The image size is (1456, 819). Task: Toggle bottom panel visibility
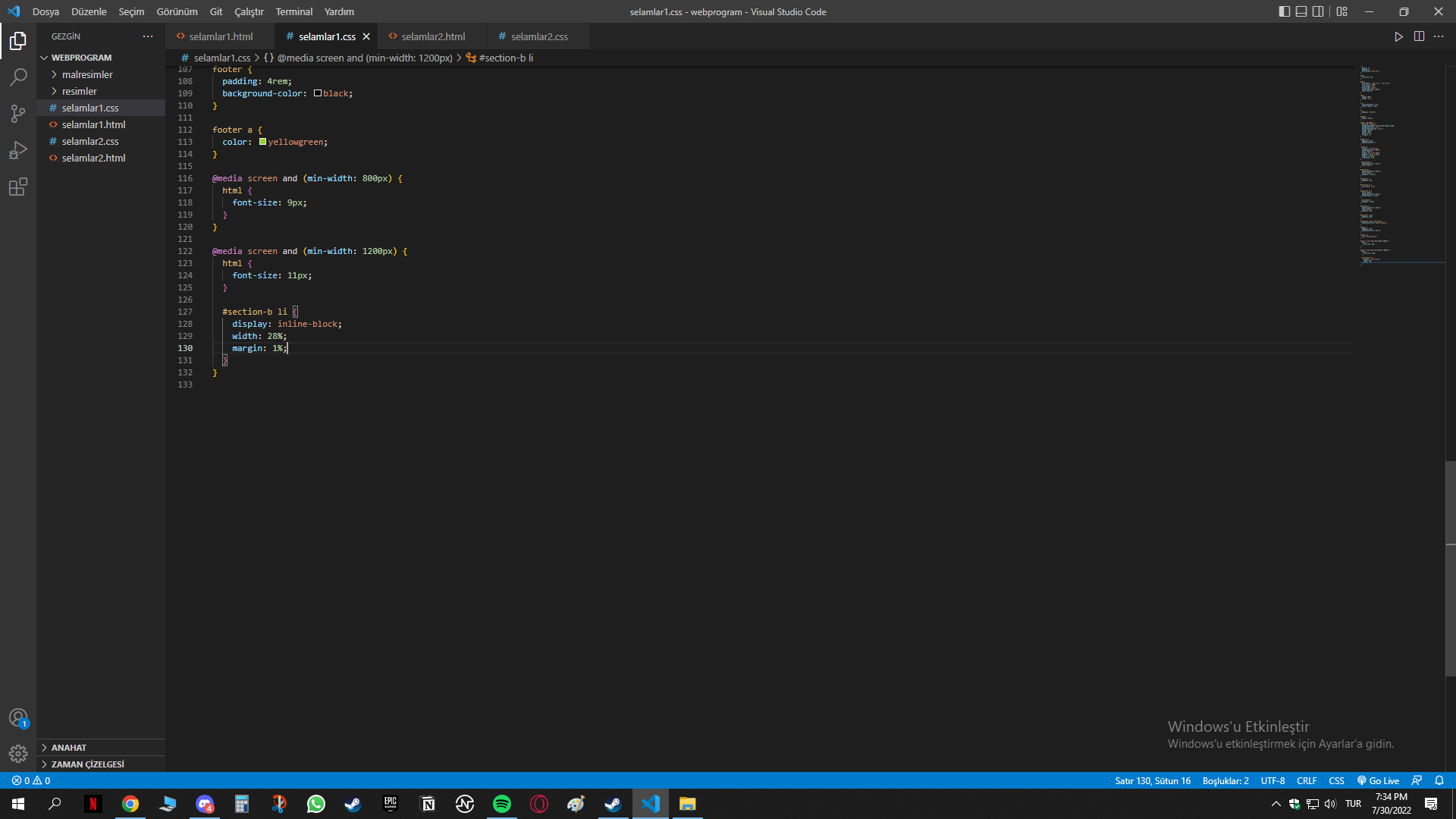coord(1301,11)
